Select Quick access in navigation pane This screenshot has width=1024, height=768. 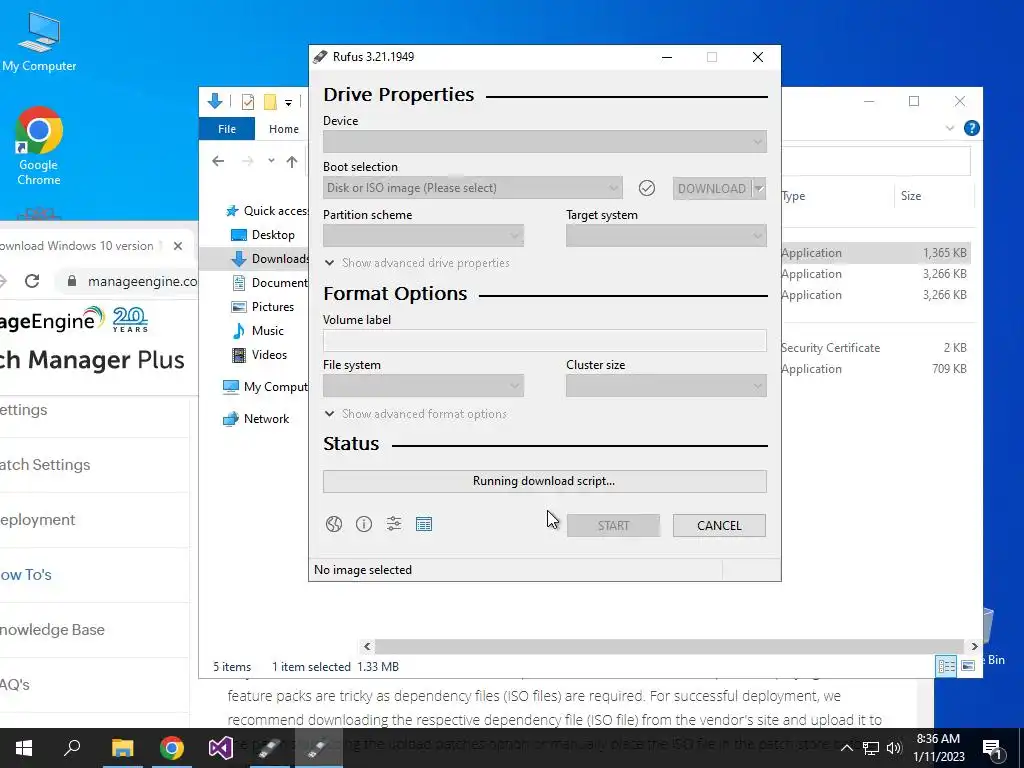pyautogui.click(x=267, y=210)
